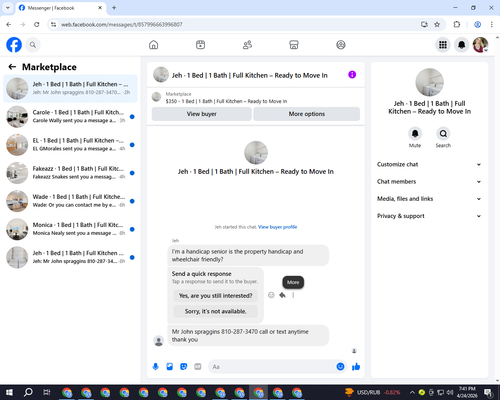Send a voice clip microphone icon
The image size is (500, 400).
[156, 367]
